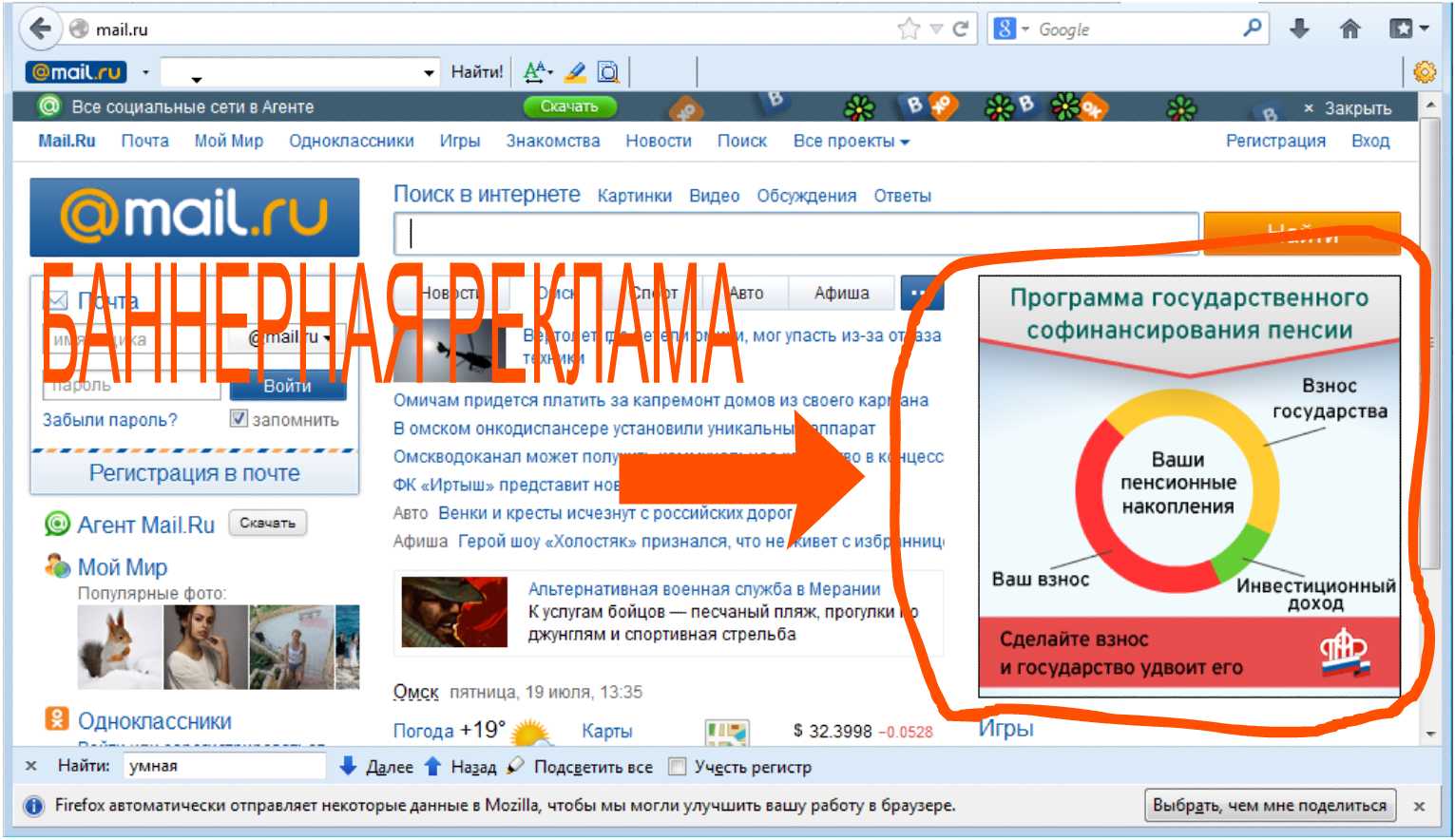1455x840 pixels.
Task: Expand the Mail.ru toolbar search combo box
Action: [x=430, y=72]
